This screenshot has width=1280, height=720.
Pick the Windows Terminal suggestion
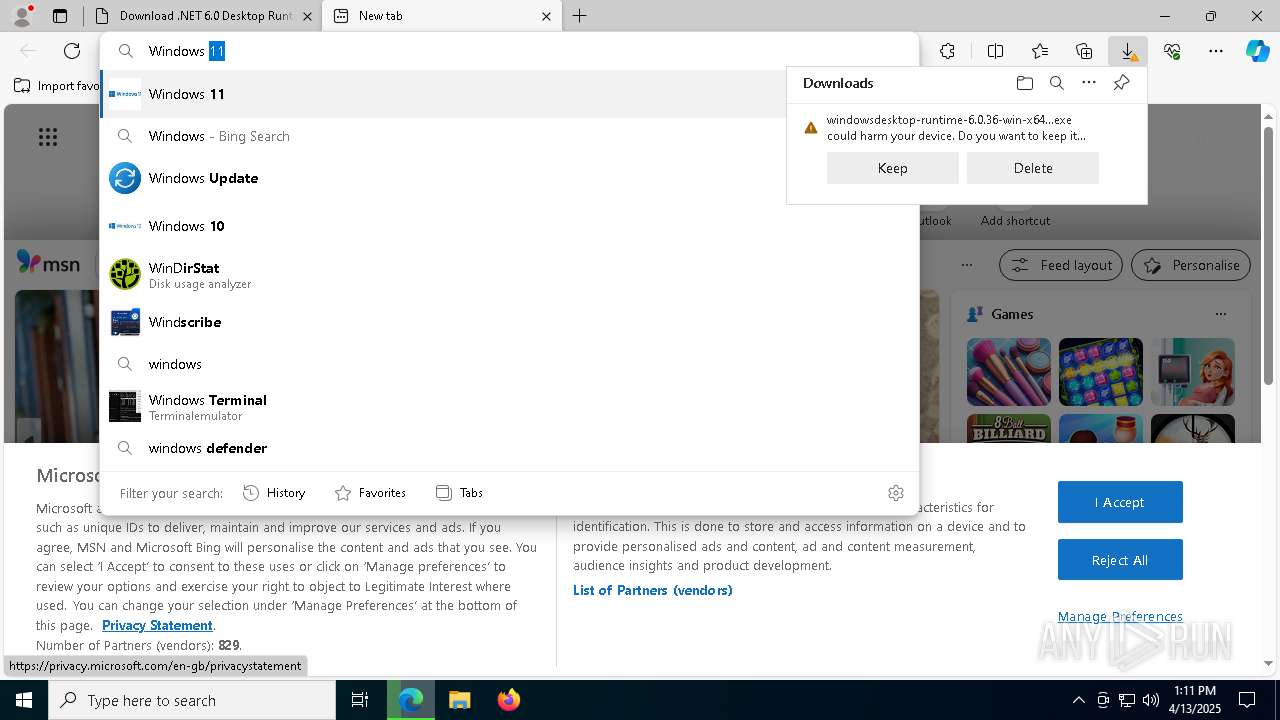(509, 406)
